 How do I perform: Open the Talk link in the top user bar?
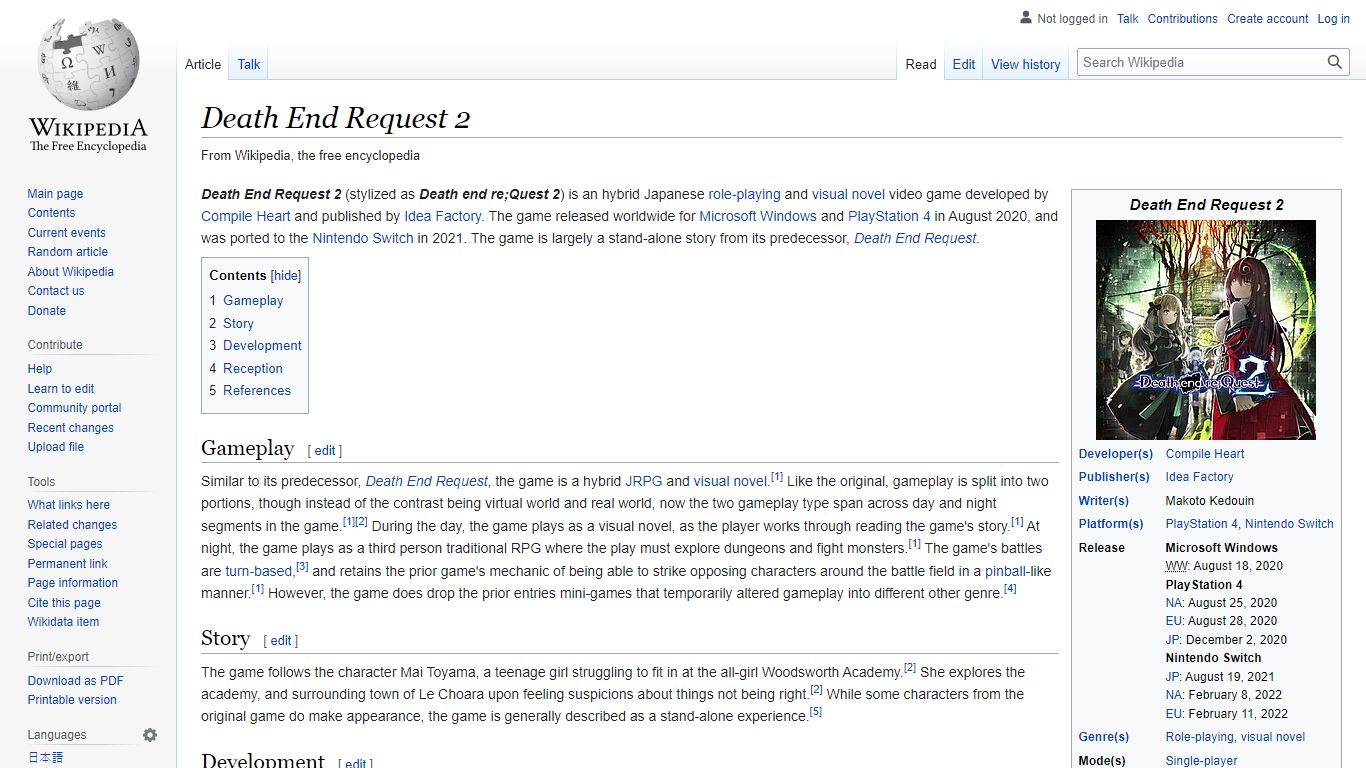click(1128, 19)
